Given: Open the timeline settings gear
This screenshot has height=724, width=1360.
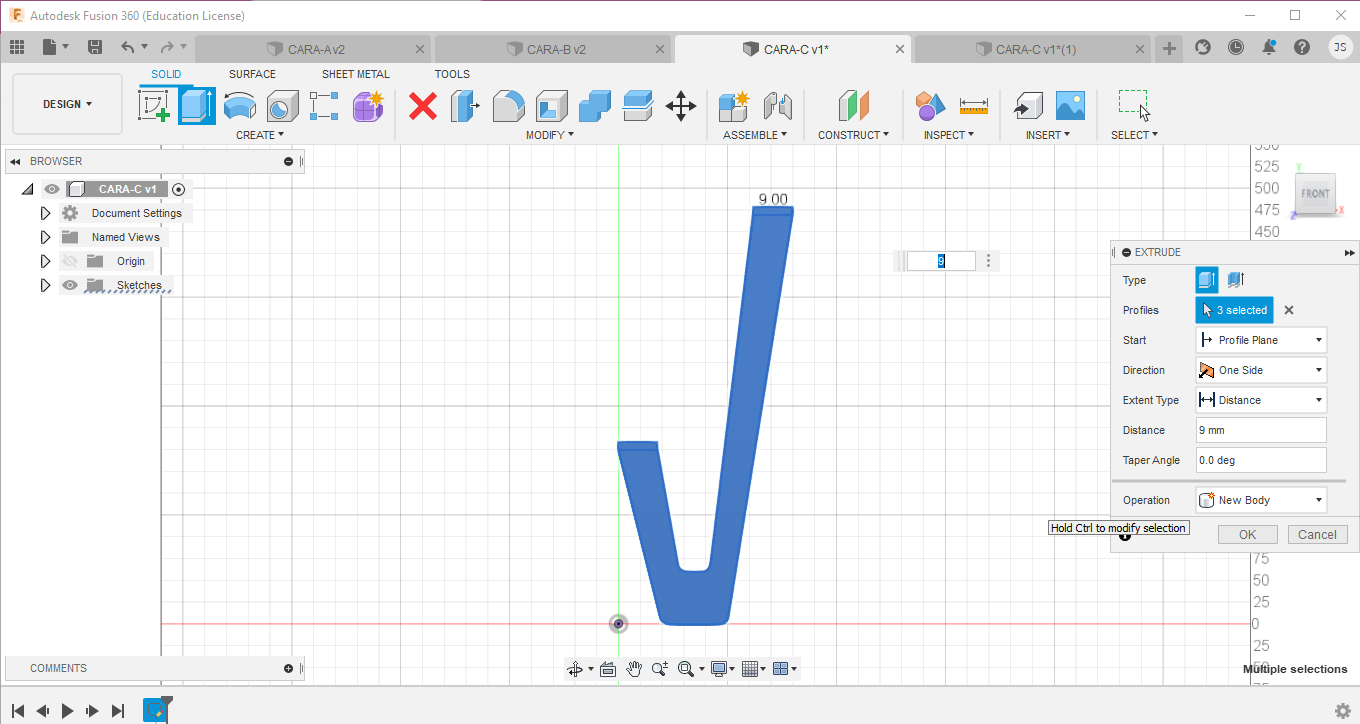Looking at the screenshot, I should coord(1343,711).
